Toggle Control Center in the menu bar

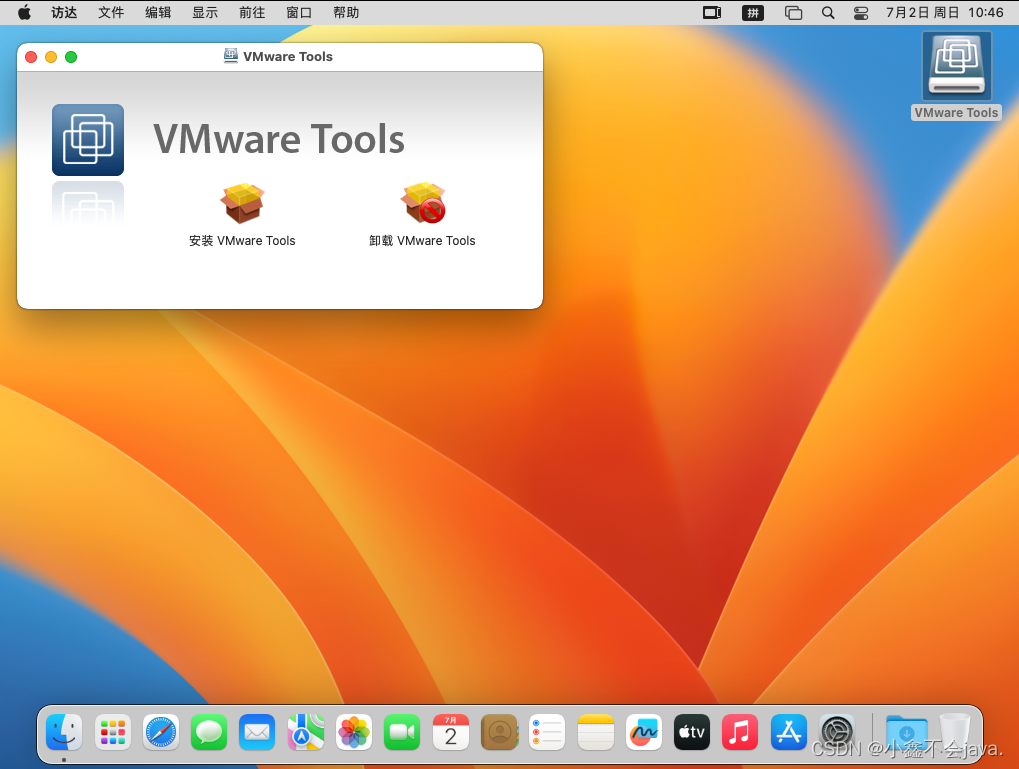tap(861, 13)
